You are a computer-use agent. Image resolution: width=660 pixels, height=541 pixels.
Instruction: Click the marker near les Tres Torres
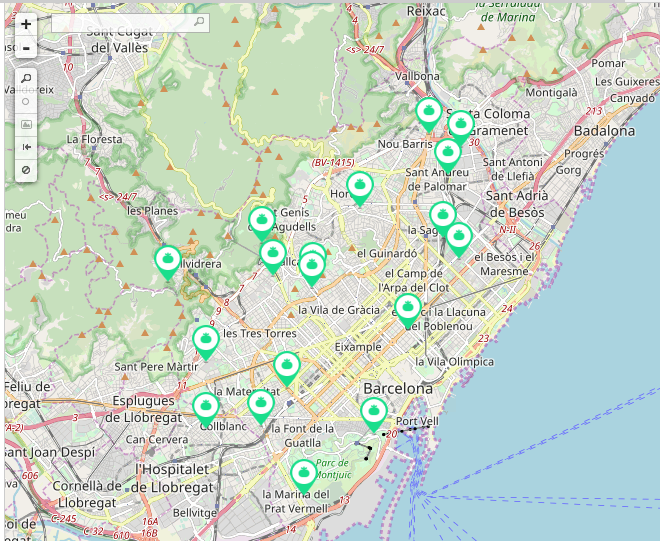206,341
